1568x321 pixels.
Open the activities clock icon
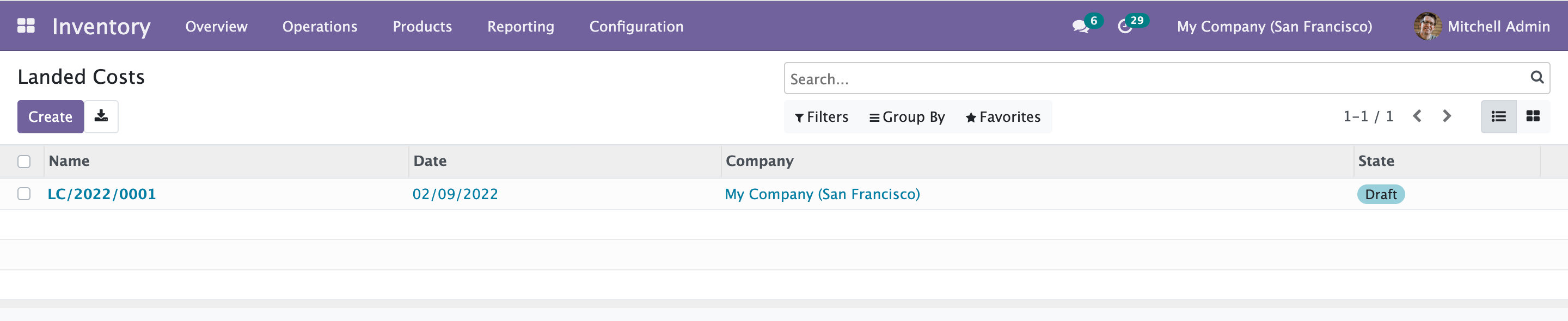[1124, 27]
